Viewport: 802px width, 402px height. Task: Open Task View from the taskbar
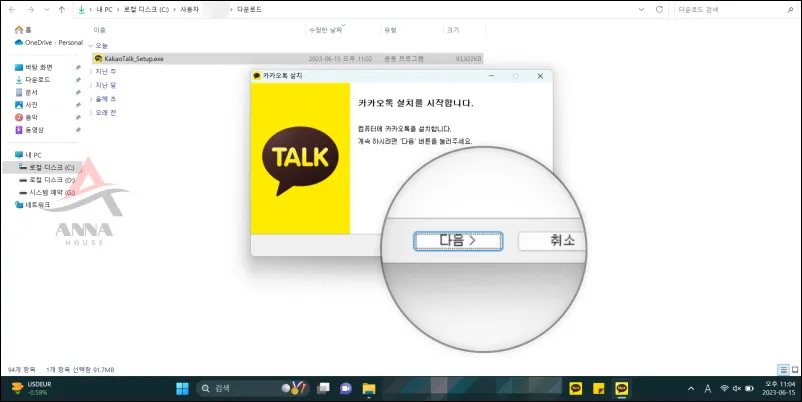[x=323, y=389]
